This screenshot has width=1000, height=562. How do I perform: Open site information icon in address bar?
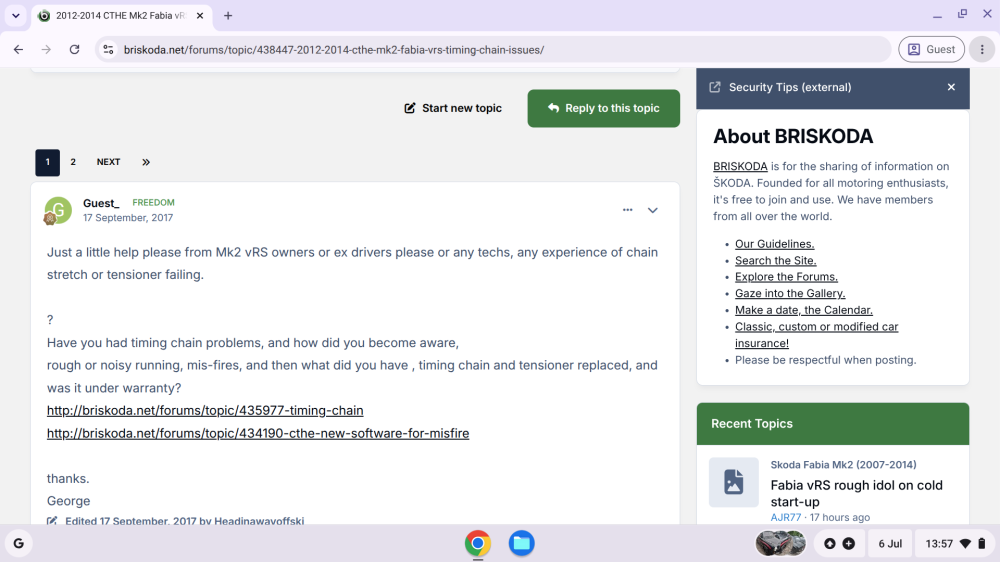pyautogui.click(x=108, y=49)
